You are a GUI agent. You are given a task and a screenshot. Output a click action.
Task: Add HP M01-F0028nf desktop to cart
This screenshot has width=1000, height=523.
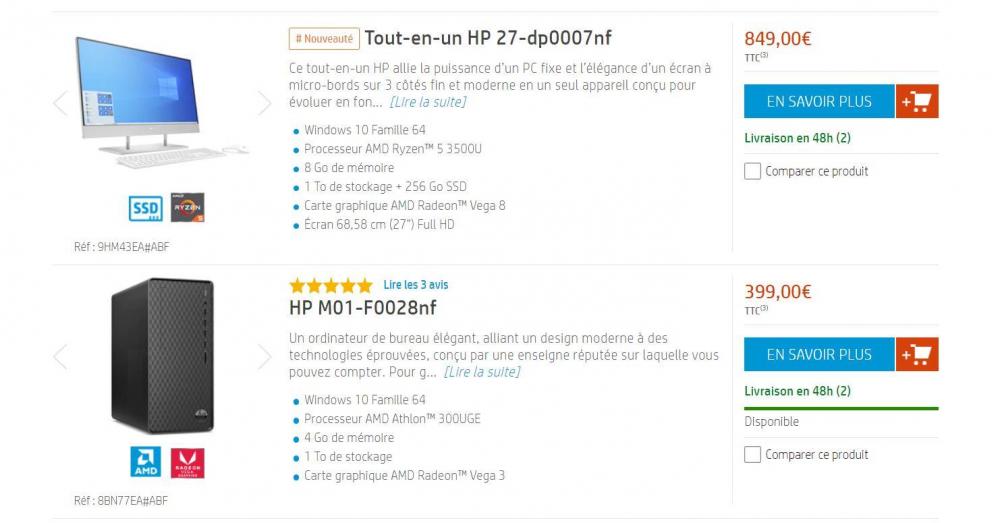(x=917, y=354)
